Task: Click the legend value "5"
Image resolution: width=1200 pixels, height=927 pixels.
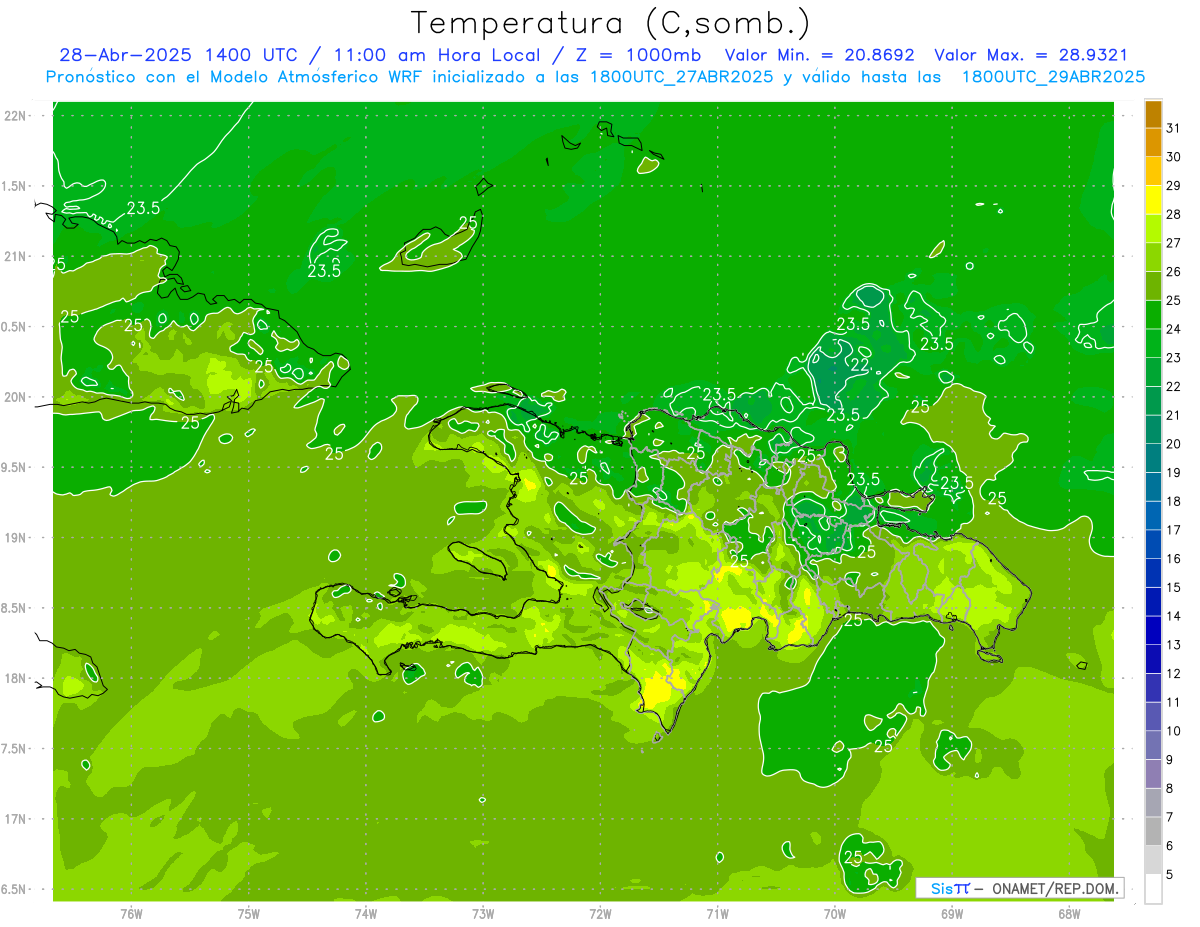Action: [x=1169, y=875]
